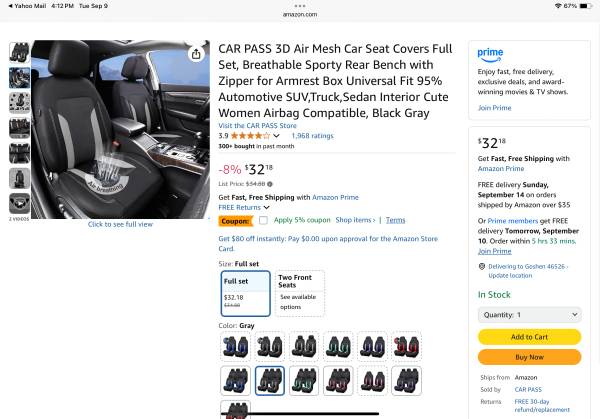Check the Apply 5% coupon box
This screenshot has height=419, width=600.
(x=263, y=220)
